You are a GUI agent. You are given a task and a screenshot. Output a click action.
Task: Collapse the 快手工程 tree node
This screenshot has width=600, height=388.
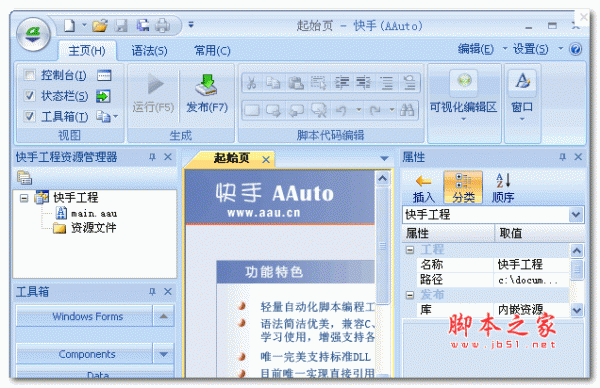pyautogui.click(x=24, y=198)
